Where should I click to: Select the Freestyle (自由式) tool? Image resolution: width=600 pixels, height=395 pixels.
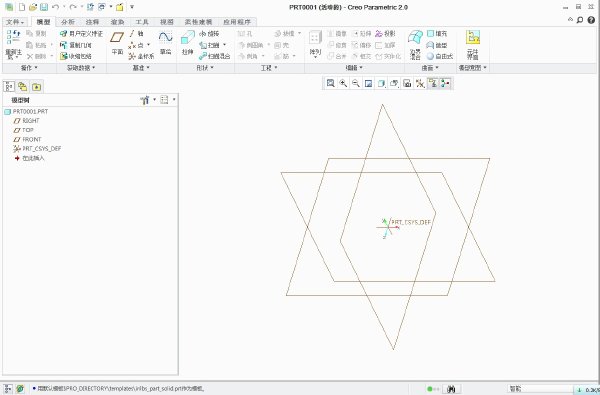440,56
